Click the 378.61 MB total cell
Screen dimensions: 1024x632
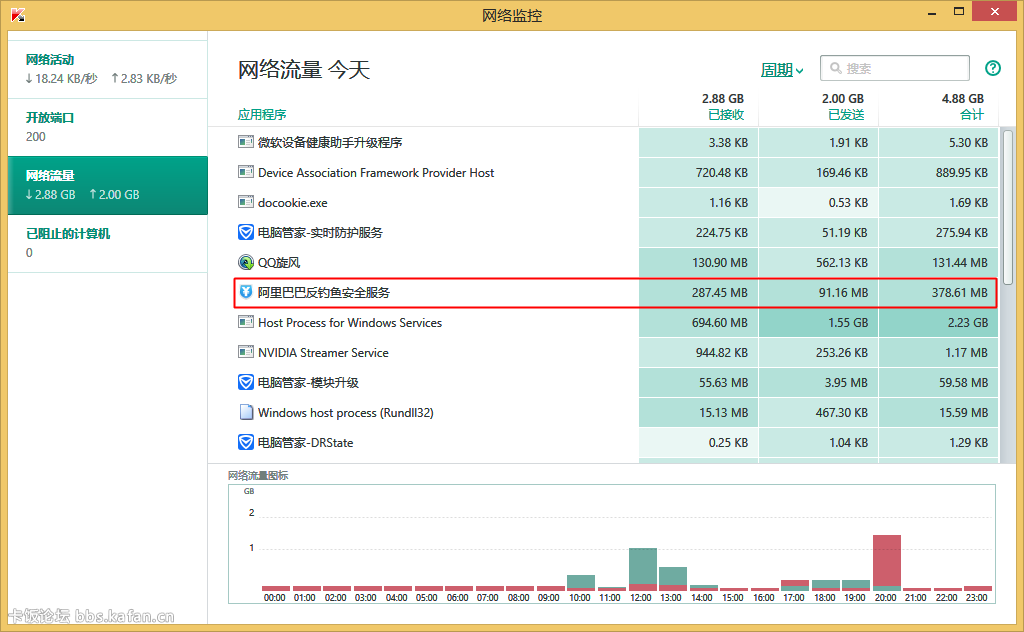tap(938, 292)
